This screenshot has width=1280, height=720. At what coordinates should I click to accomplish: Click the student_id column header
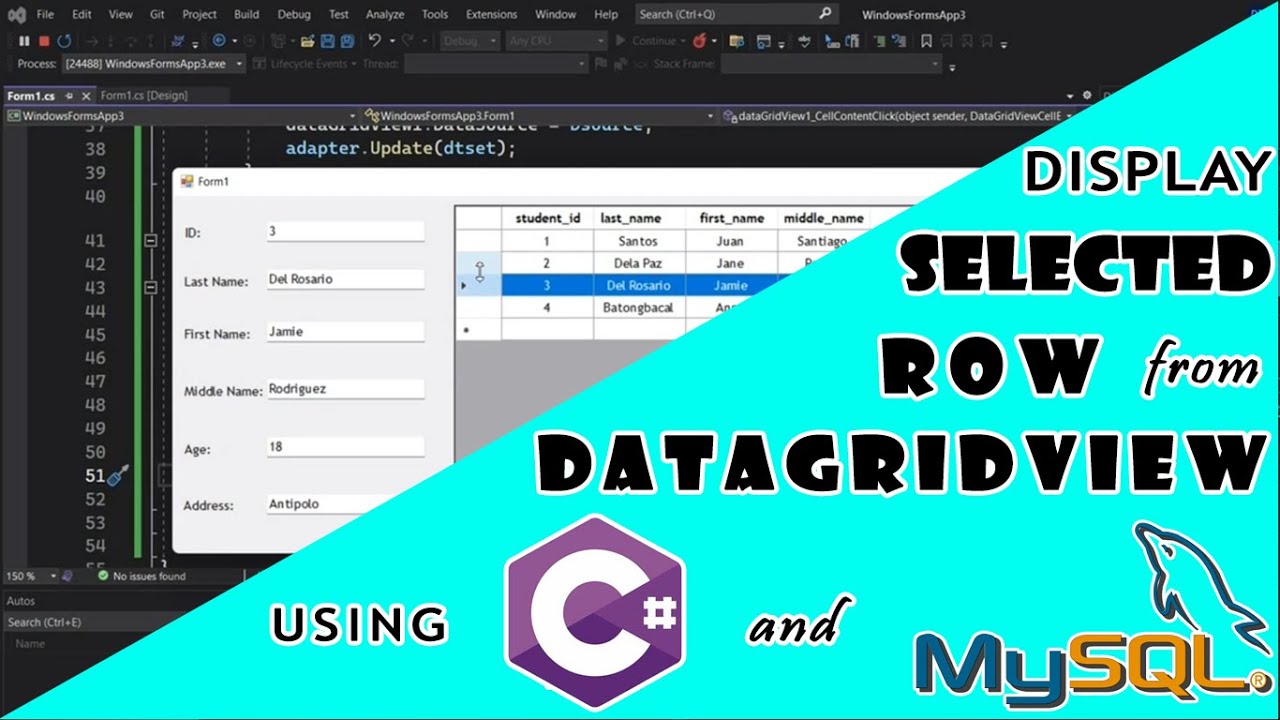[547, 218]
